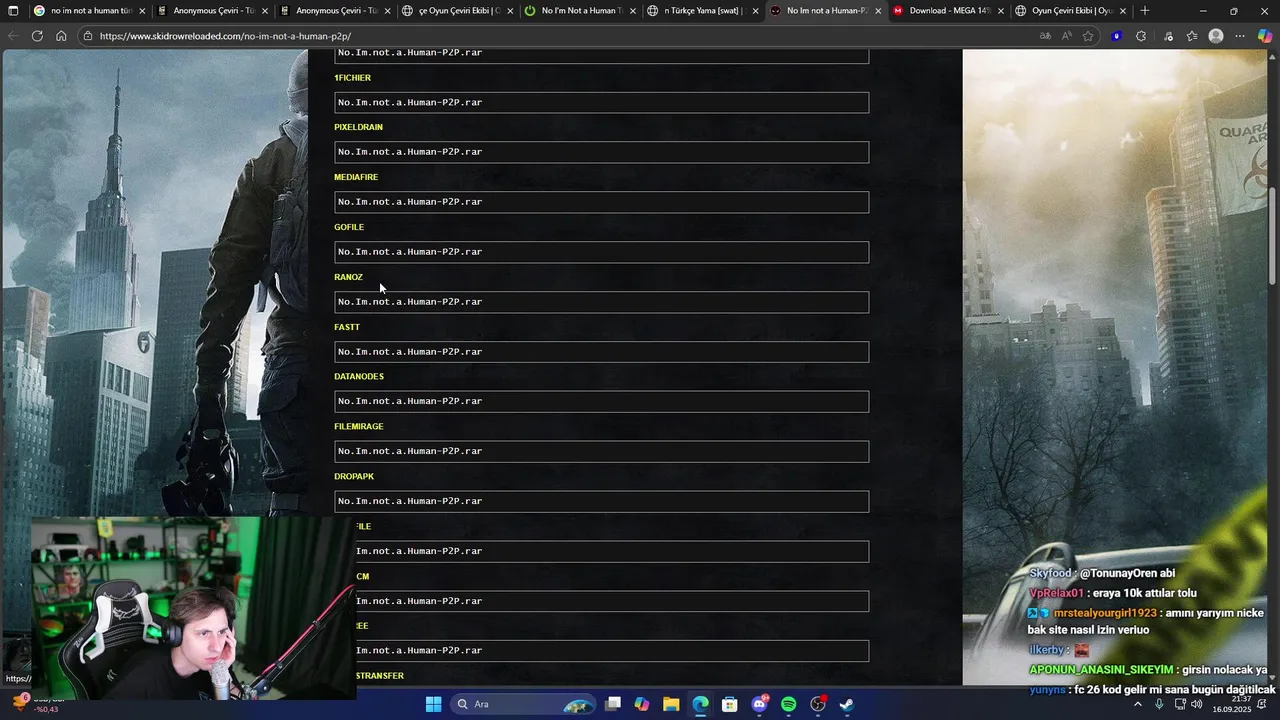Open OBS Studio from the taskbar
The height and width of the screenshot is (720, 1280).
pos(818,704)
